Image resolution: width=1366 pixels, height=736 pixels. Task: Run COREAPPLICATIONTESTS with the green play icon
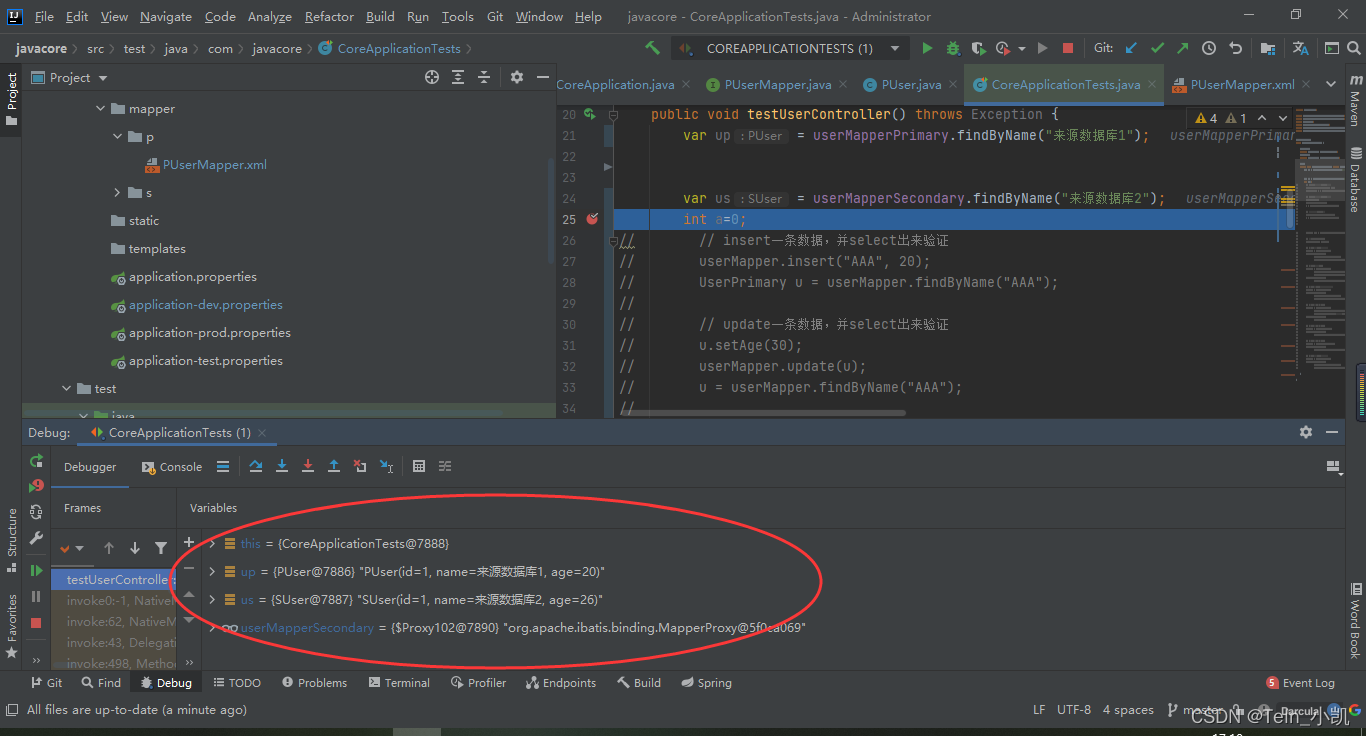tap(927, 48)
